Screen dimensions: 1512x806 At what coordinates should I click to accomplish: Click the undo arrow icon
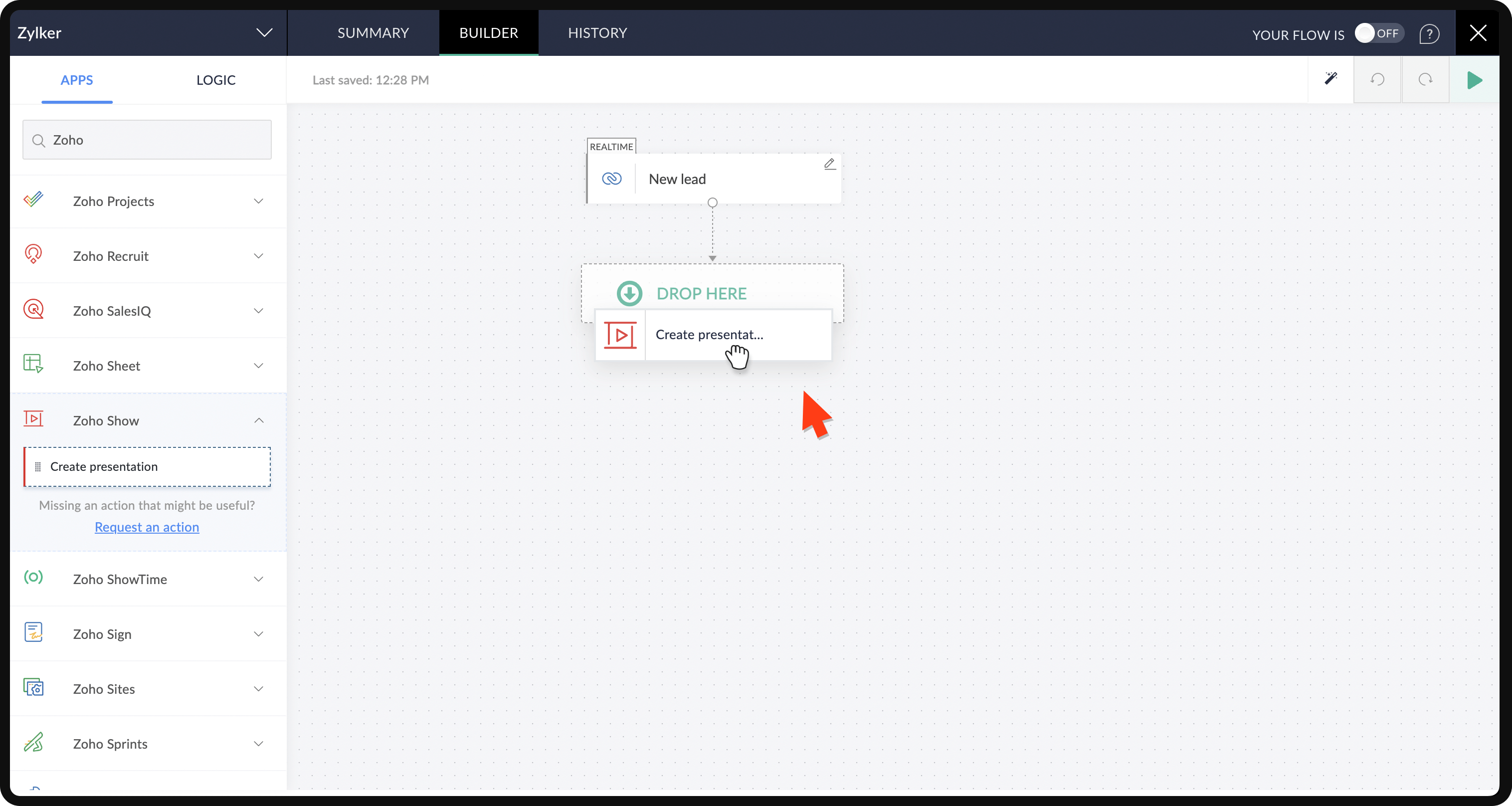(x=1377, y=79)
